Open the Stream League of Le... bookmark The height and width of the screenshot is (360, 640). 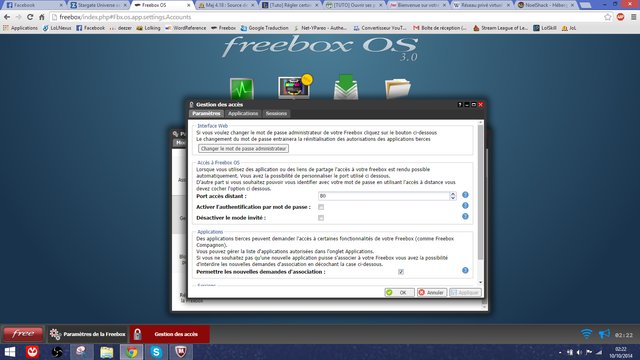tap(500, 28)
